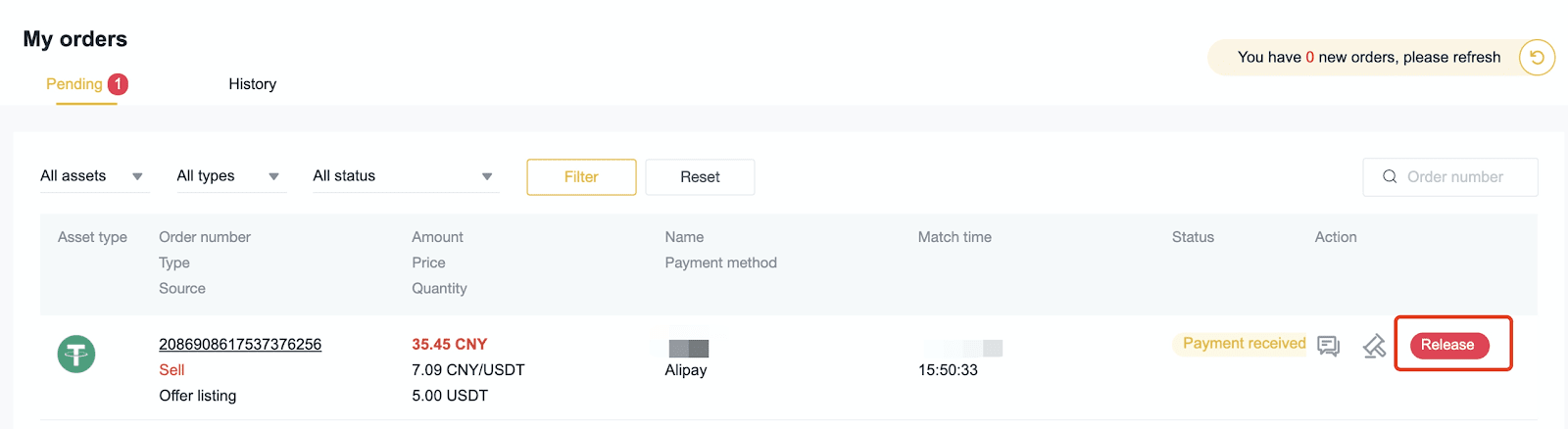Click the blurred counterparty name
The image size is (1568, 429).
688,348
